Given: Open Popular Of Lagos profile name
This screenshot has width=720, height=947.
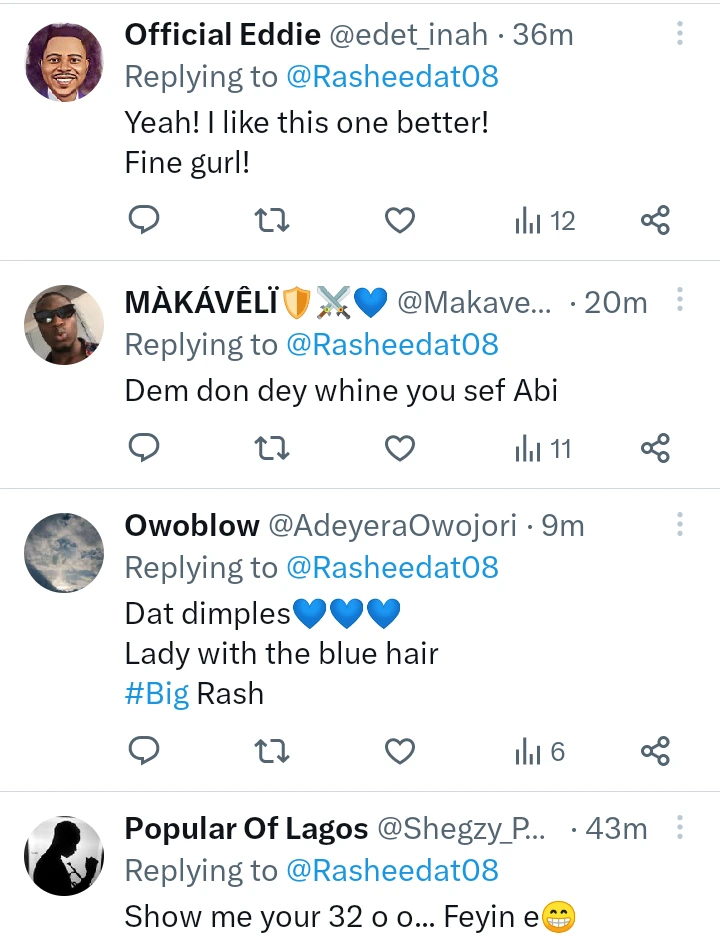Looking at the screenshot, I should pos(246,829).
